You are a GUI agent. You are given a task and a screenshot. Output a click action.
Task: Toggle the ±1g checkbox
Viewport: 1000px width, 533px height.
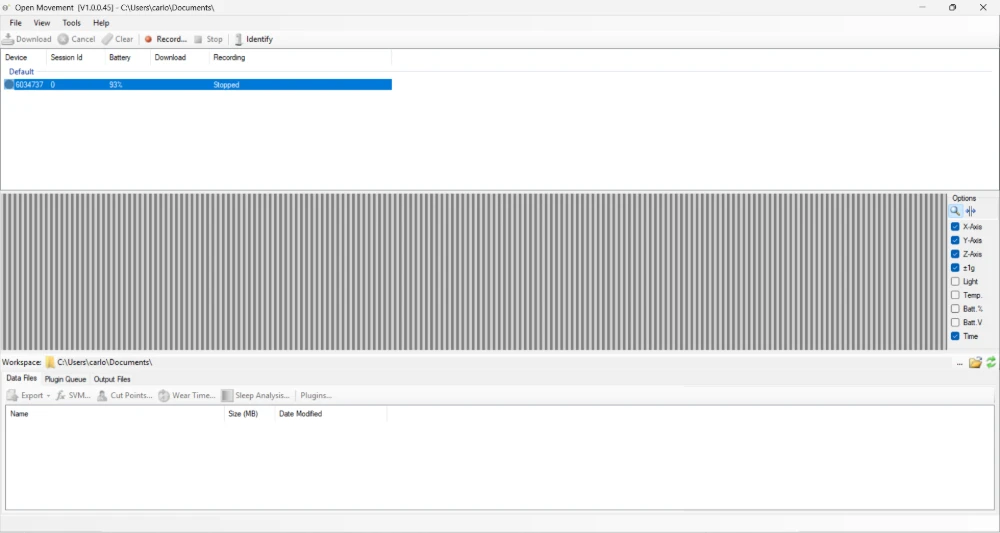[955, 268]
